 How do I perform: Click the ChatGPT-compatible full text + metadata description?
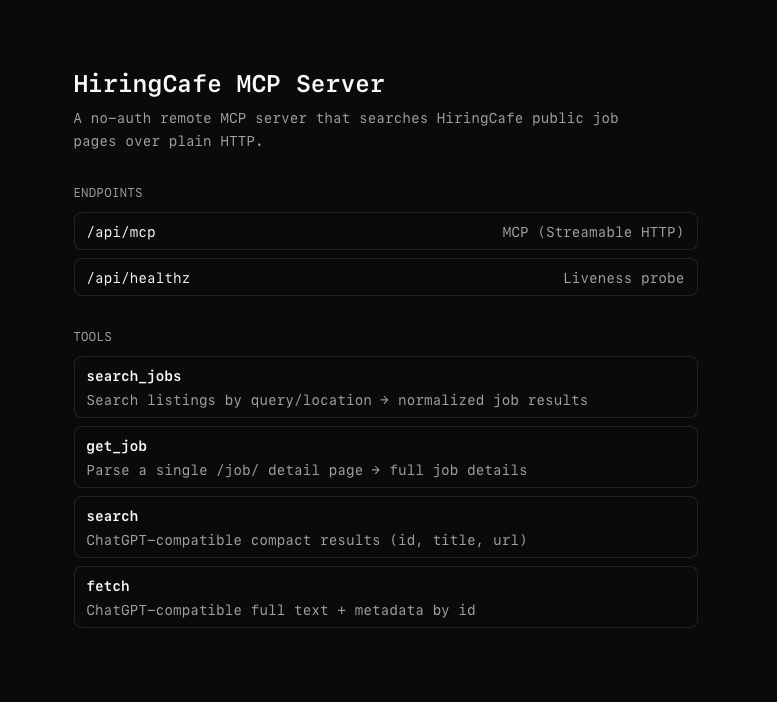(281, 610)
